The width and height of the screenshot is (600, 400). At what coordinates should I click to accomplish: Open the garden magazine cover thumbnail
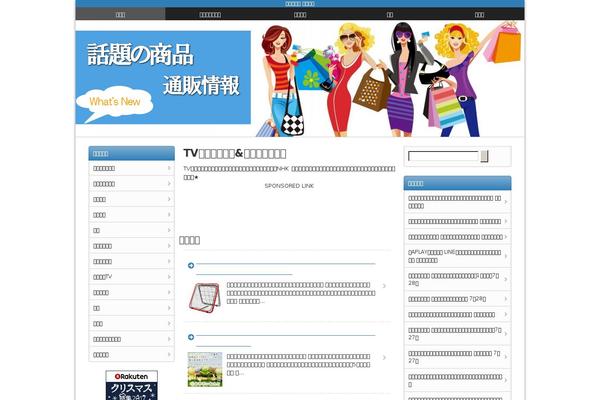[205, 369]
